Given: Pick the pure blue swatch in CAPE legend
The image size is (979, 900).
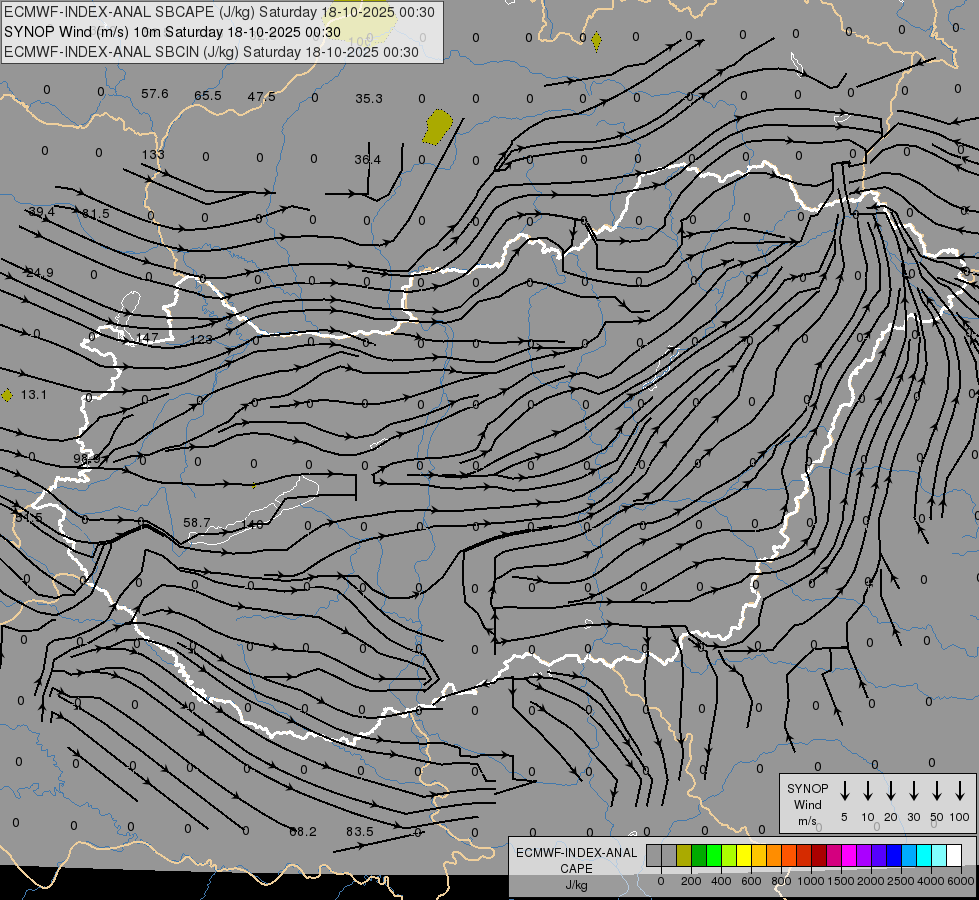Looking at the screenshot, I should click(x=894, y=856).
